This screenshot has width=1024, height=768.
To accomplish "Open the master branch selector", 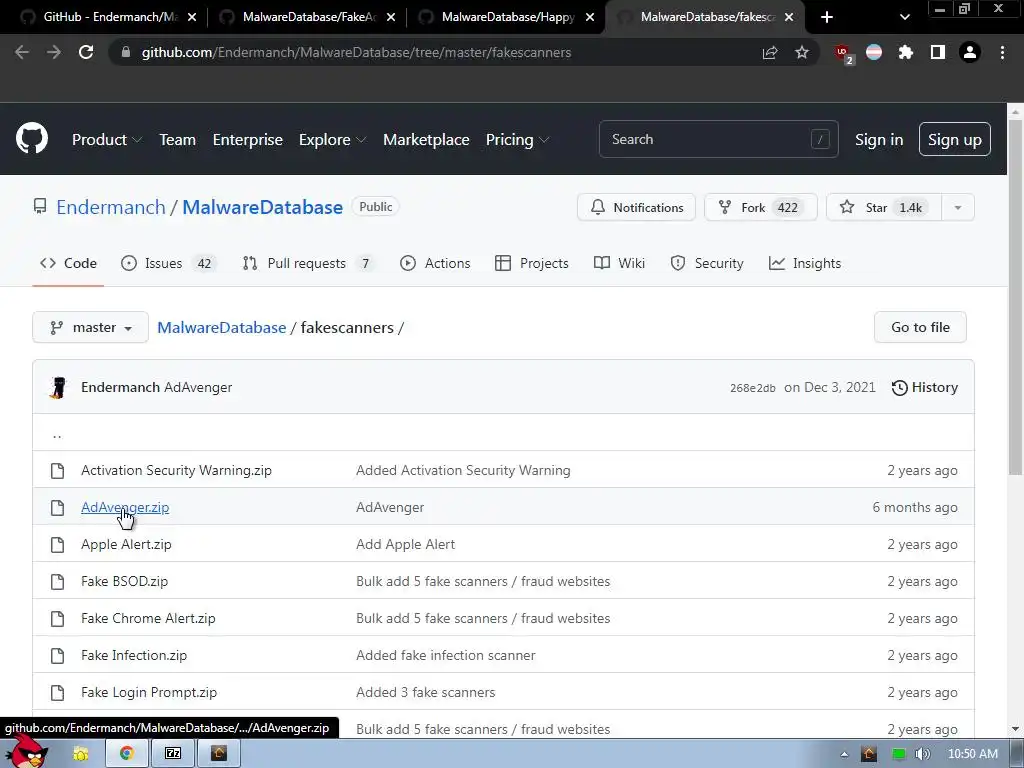I will pos(90,327).
